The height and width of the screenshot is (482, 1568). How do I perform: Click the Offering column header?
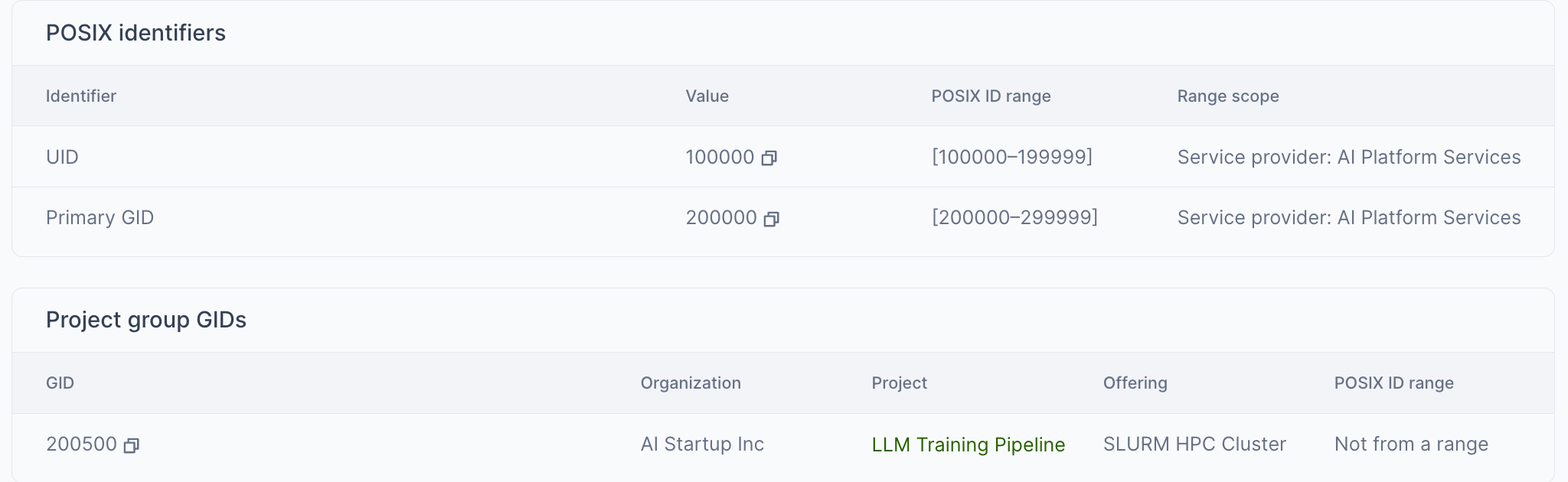click(1135, 383)
